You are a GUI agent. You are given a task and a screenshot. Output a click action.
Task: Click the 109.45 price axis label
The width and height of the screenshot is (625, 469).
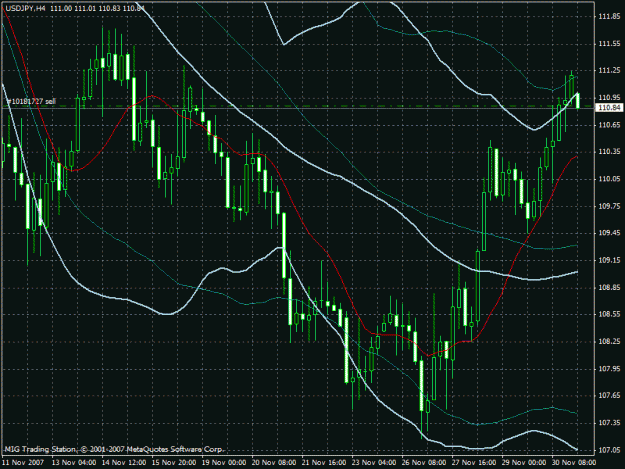point(609,233)
